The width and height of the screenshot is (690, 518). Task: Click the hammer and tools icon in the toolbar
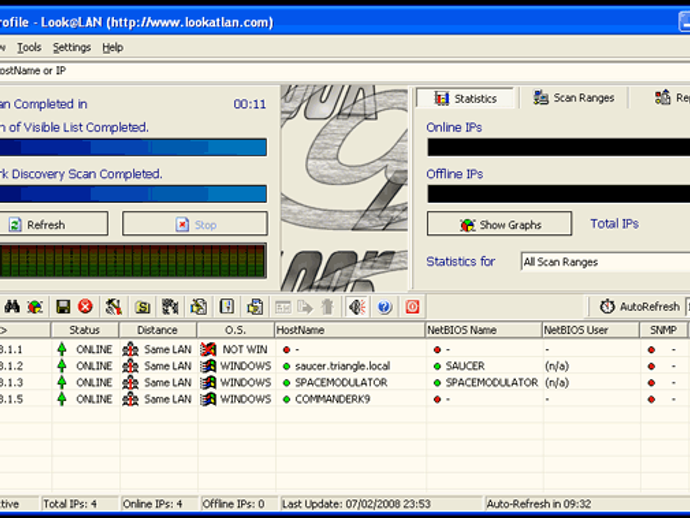click(x=114, y=306)
